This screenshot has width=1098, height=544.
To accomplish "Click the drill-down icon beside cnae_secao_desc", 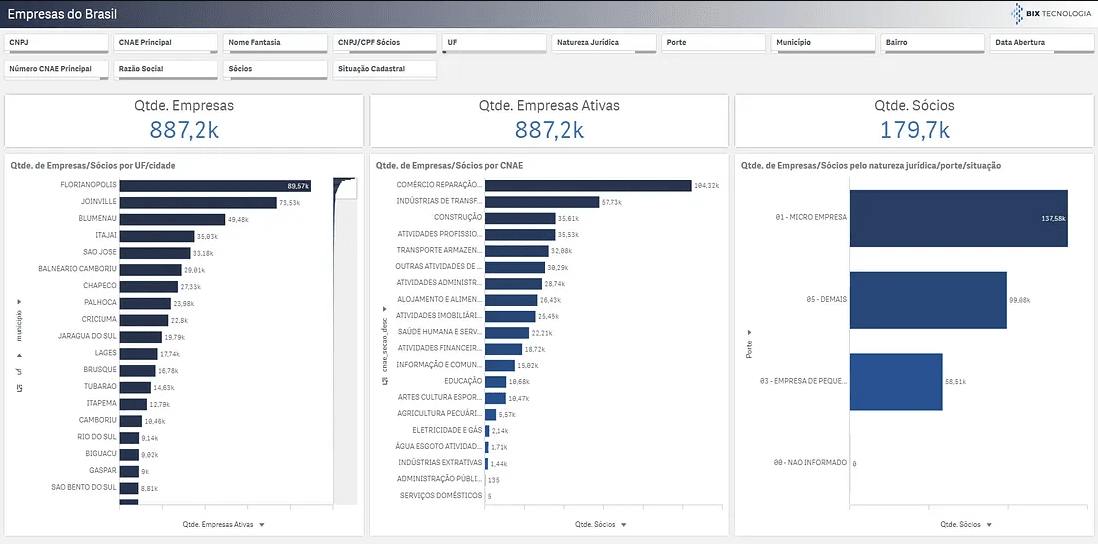I will click(384, 381).
